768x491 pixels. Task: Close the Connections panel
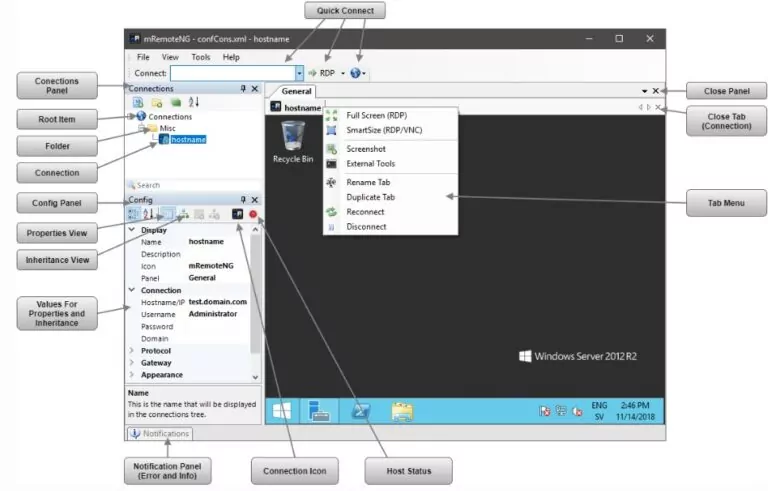(x=255, y=88)
